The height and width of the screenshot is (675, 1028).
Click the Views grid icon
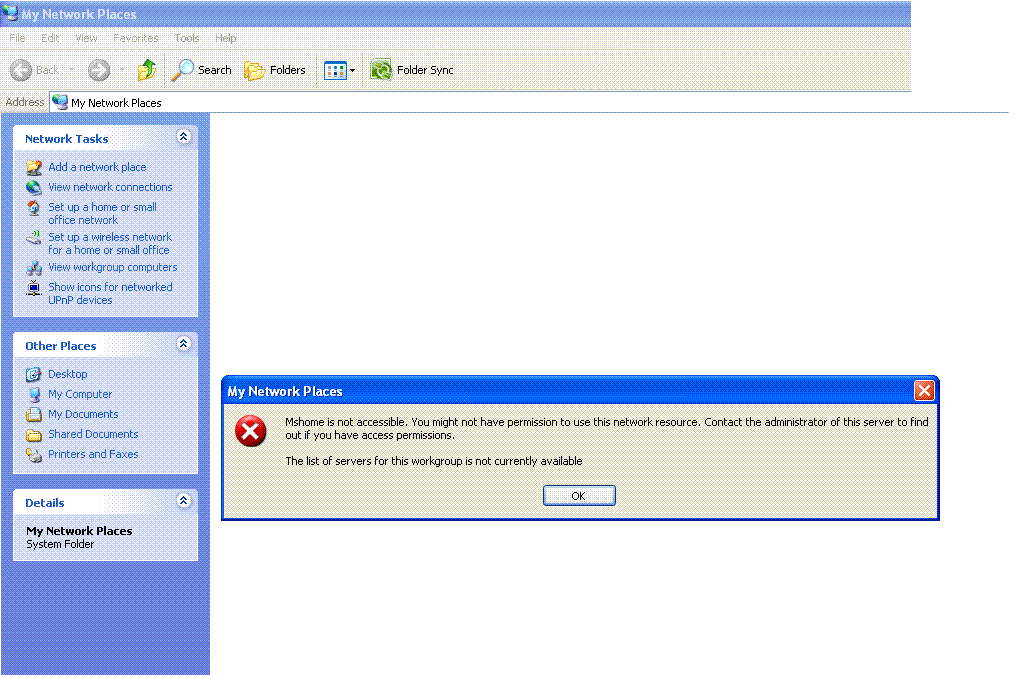click(335, 70)
